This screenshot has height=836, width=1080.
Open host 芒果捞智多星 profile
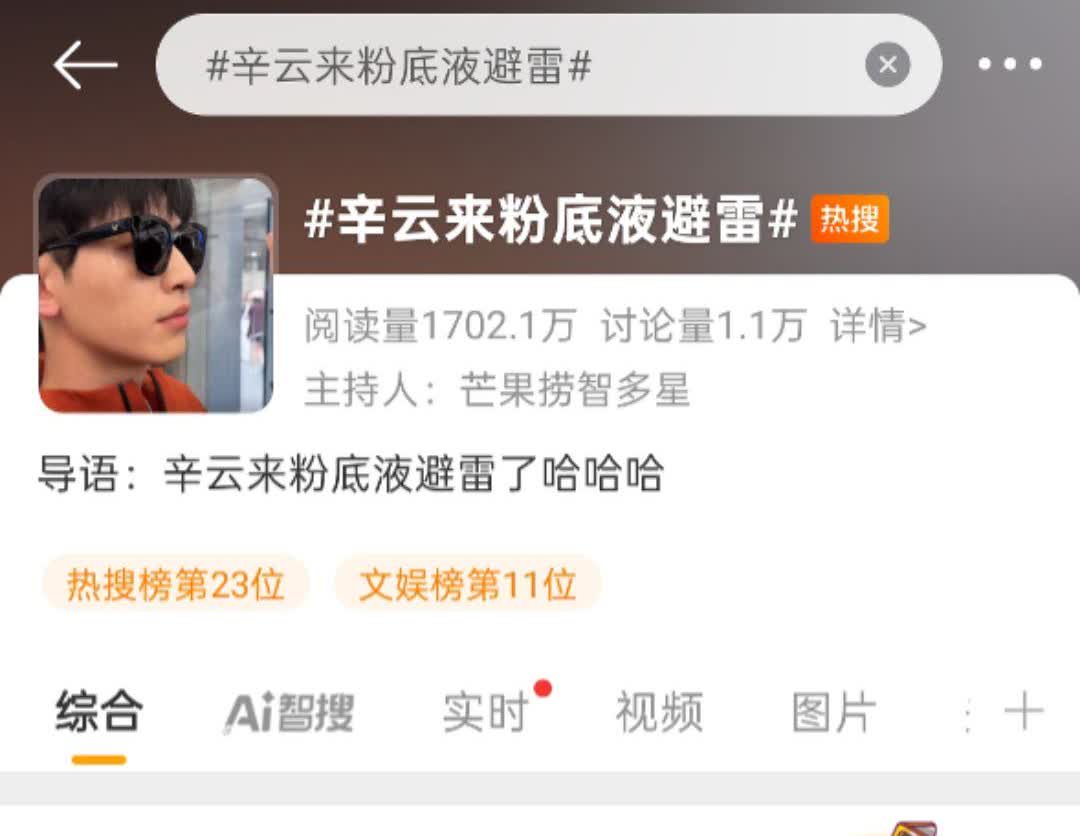click(575, 390)
